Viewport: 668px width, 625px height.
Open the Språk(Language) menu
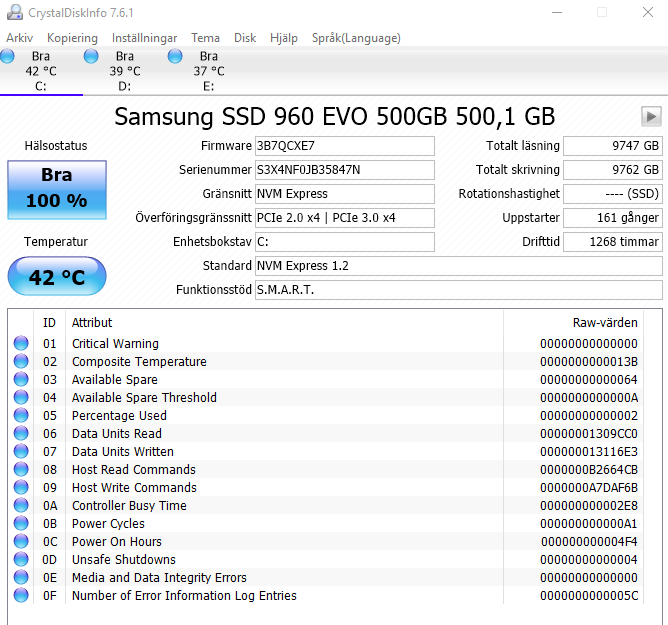(x=356, y=38)
